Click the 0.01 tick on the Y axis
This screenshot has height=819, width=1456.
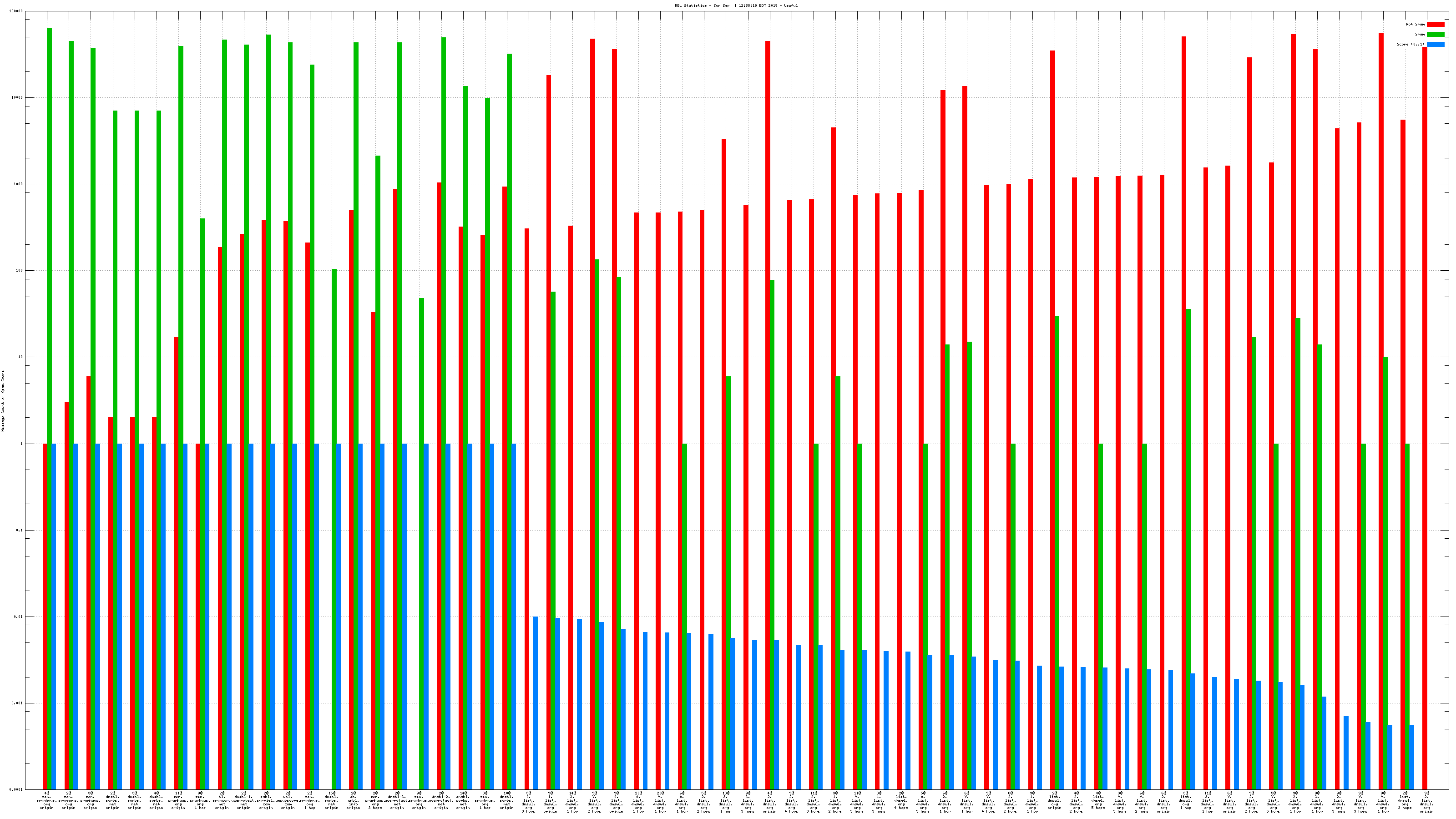19,617
